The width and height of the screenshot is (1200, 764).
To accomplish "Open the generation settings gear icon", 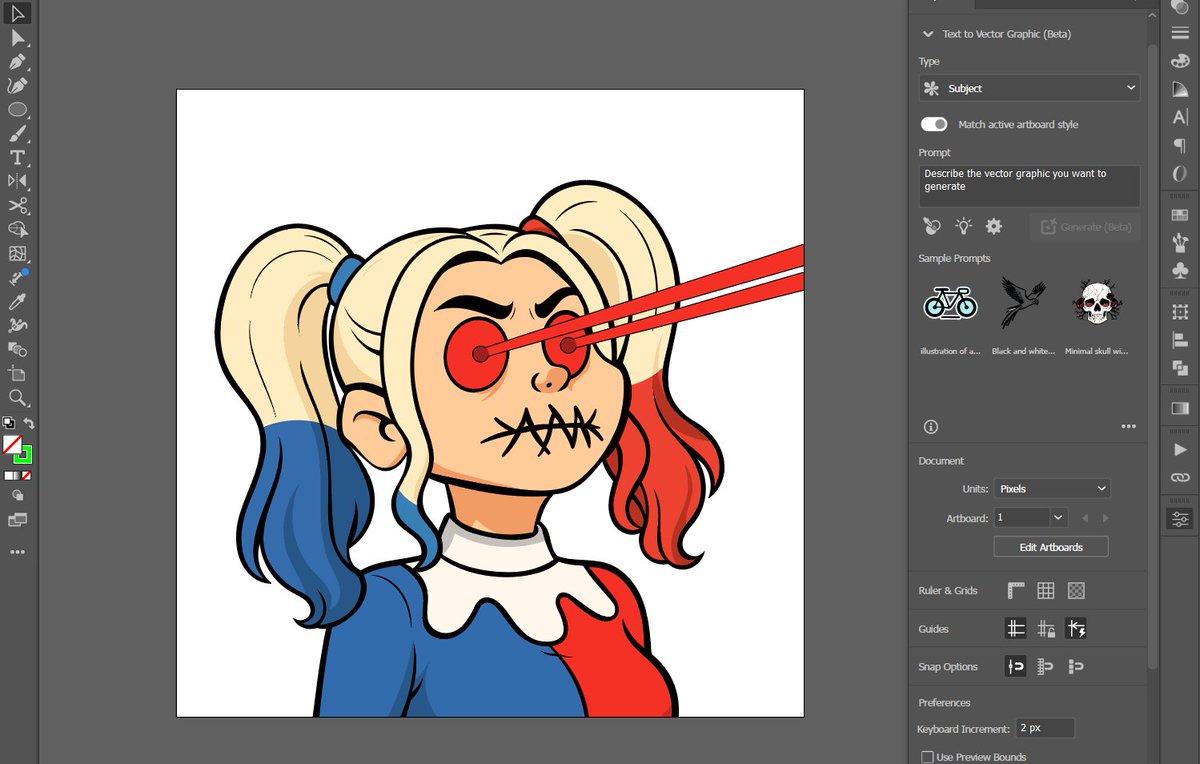I will (994, 227).
